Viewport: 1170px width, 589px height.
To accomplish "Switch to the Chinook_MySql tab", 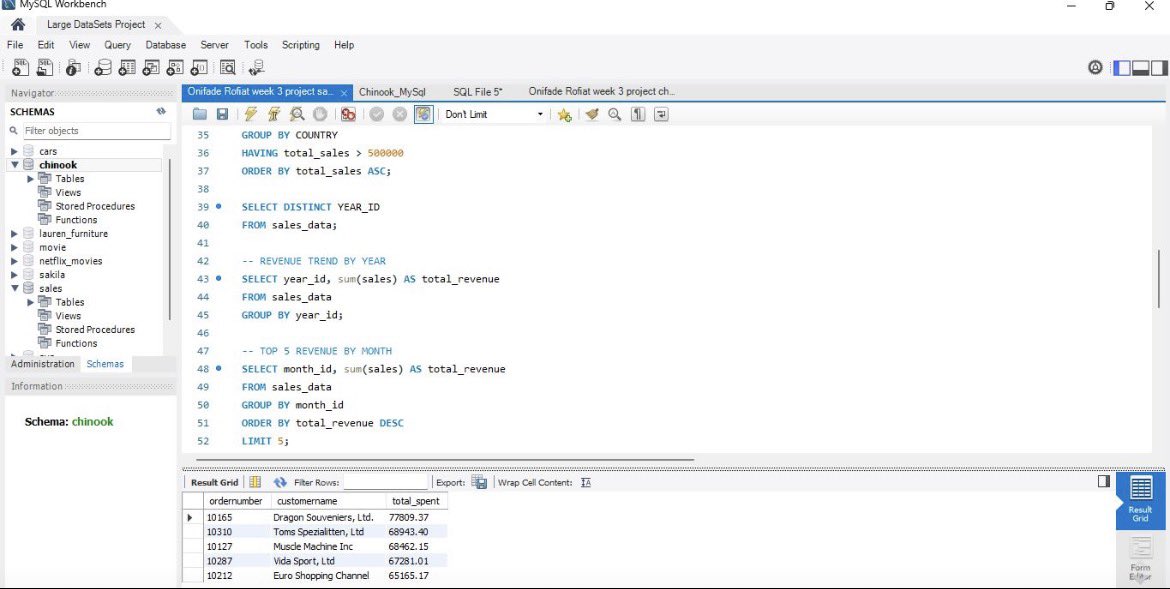I will 392,92.
